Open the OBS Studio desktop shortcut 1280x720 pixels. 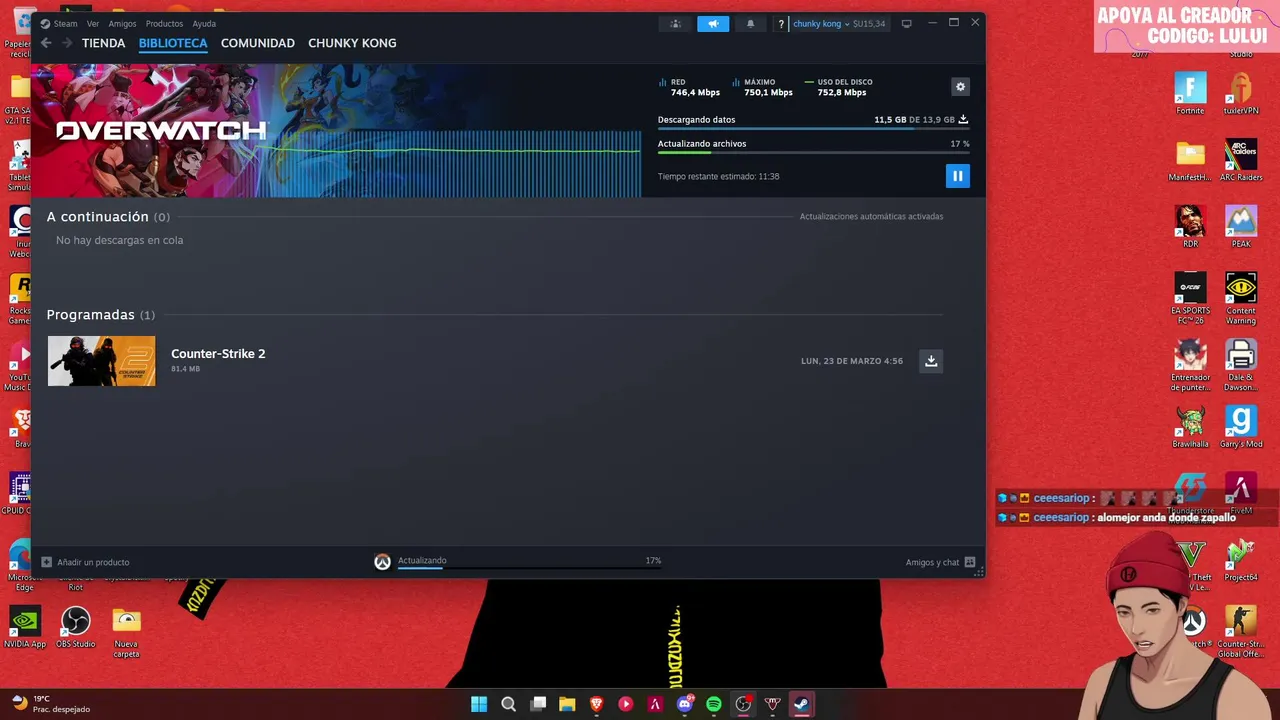tap(76, 627)
